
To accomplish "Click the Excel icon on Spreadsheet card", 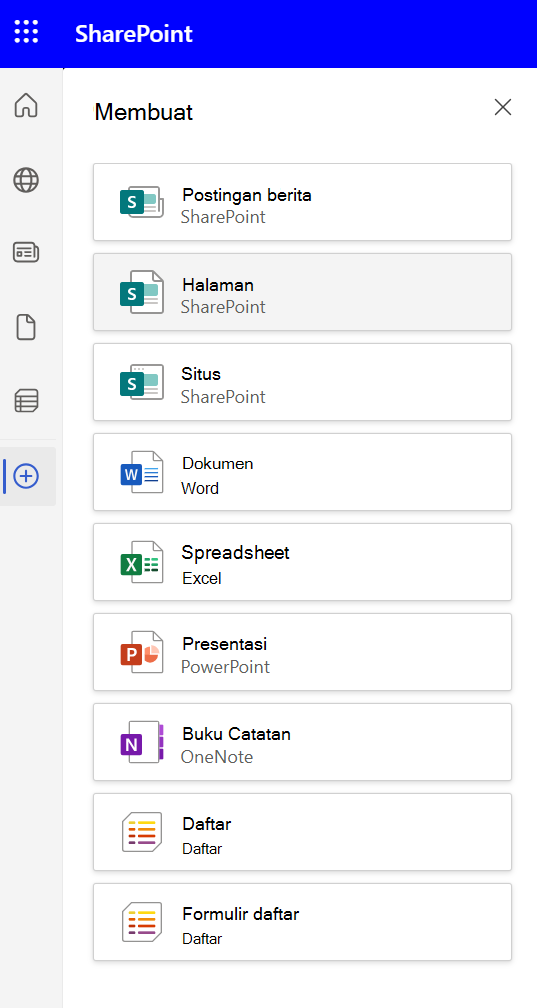I will (141, 562).
